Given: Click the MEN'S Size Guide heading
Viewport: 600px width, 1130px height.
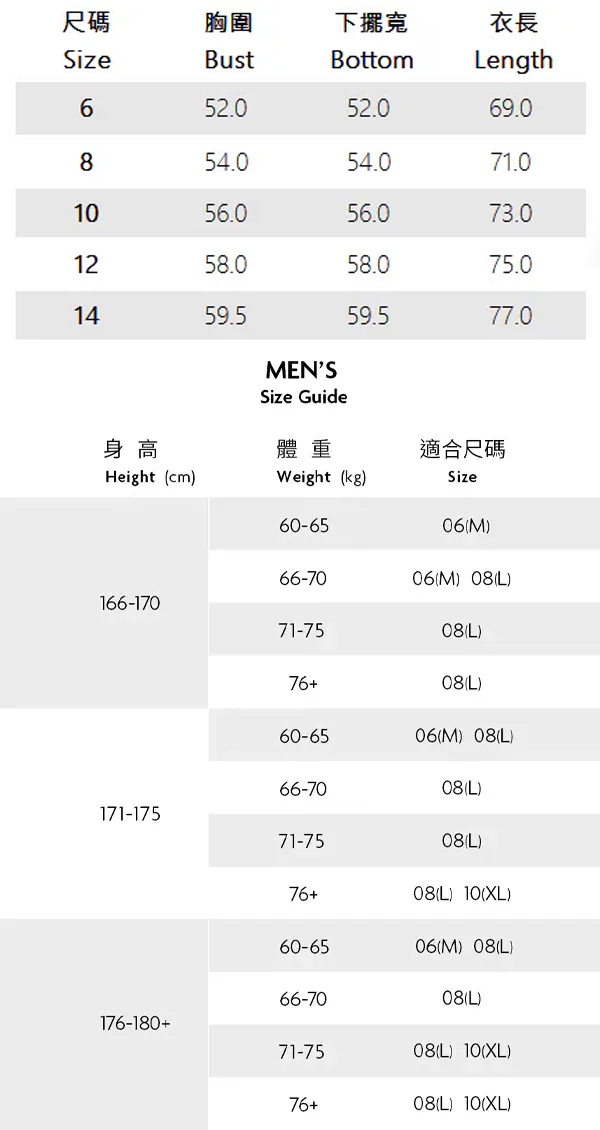Looking at the screenshot, I should point(303,383).
